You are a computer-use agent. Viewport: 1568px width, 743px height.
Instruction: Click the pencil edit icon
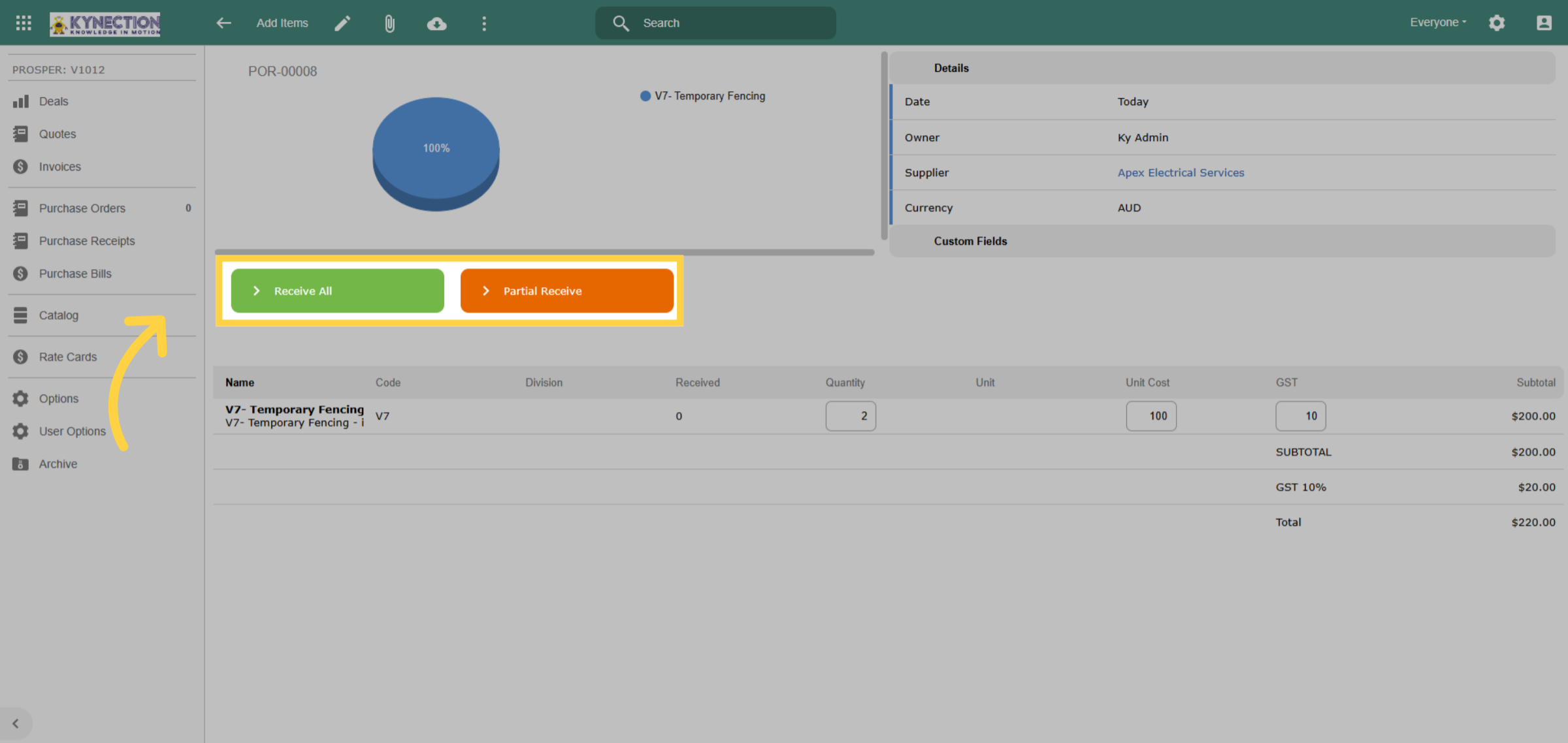click(x=342, y=24)
